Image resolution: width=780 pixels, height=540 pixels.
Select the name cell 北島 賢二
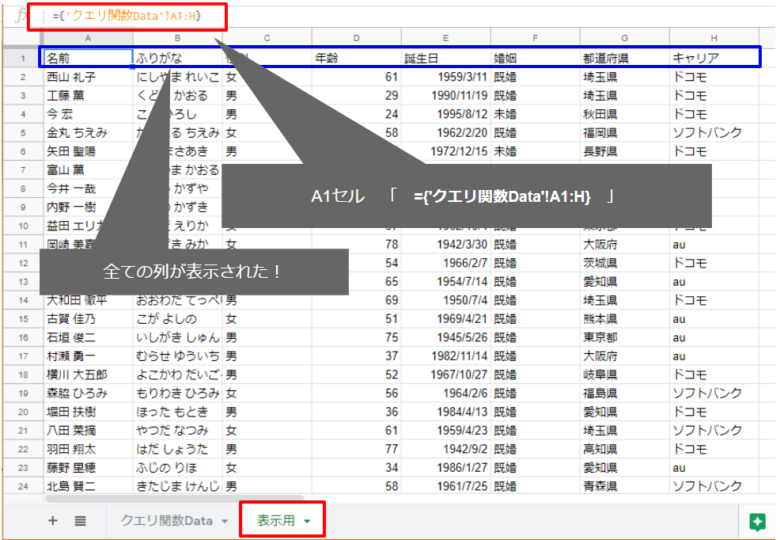[x=88, y=486]
